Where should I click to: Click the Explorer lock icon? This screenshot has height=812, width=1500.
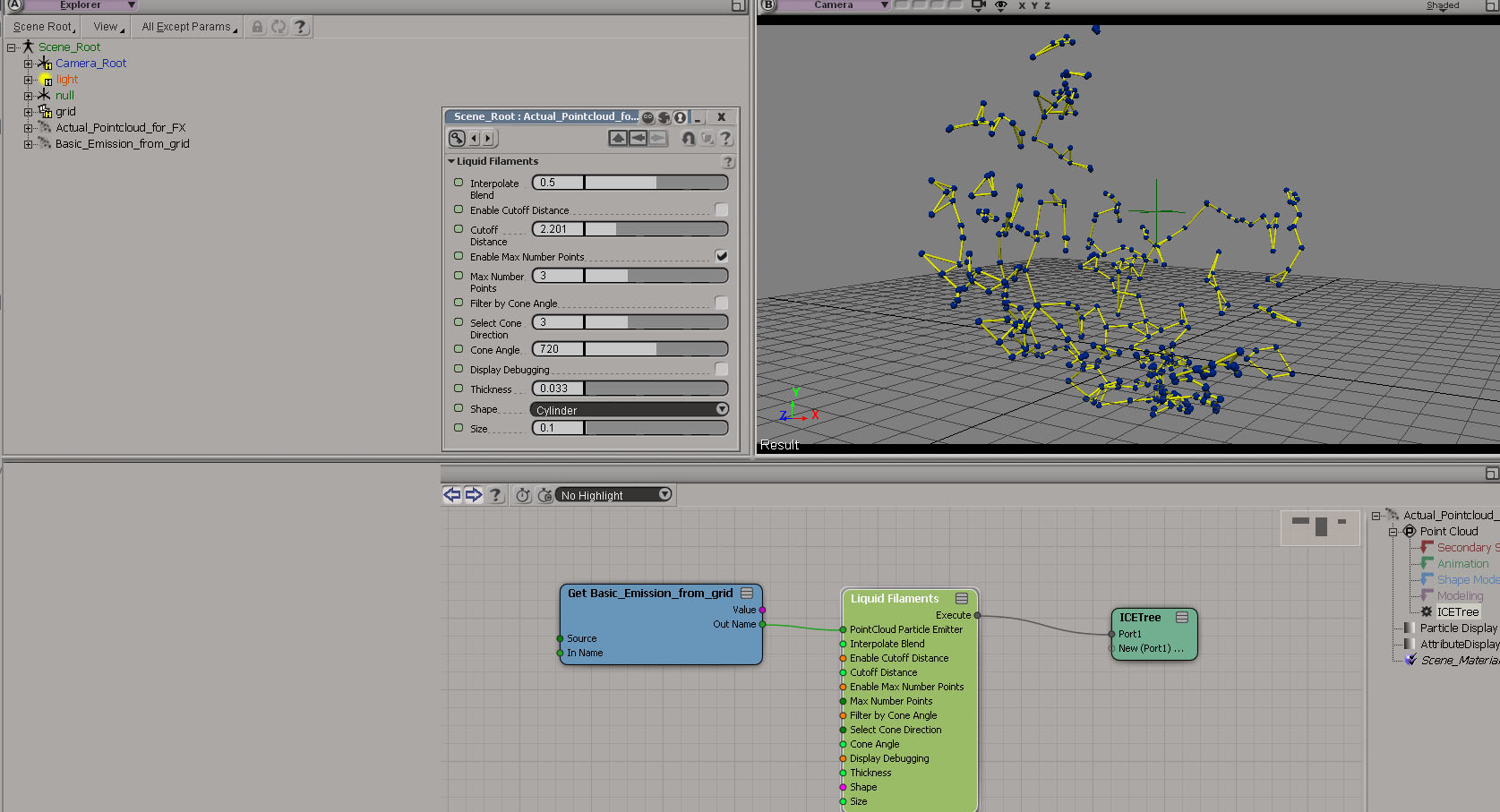(258, 27)
